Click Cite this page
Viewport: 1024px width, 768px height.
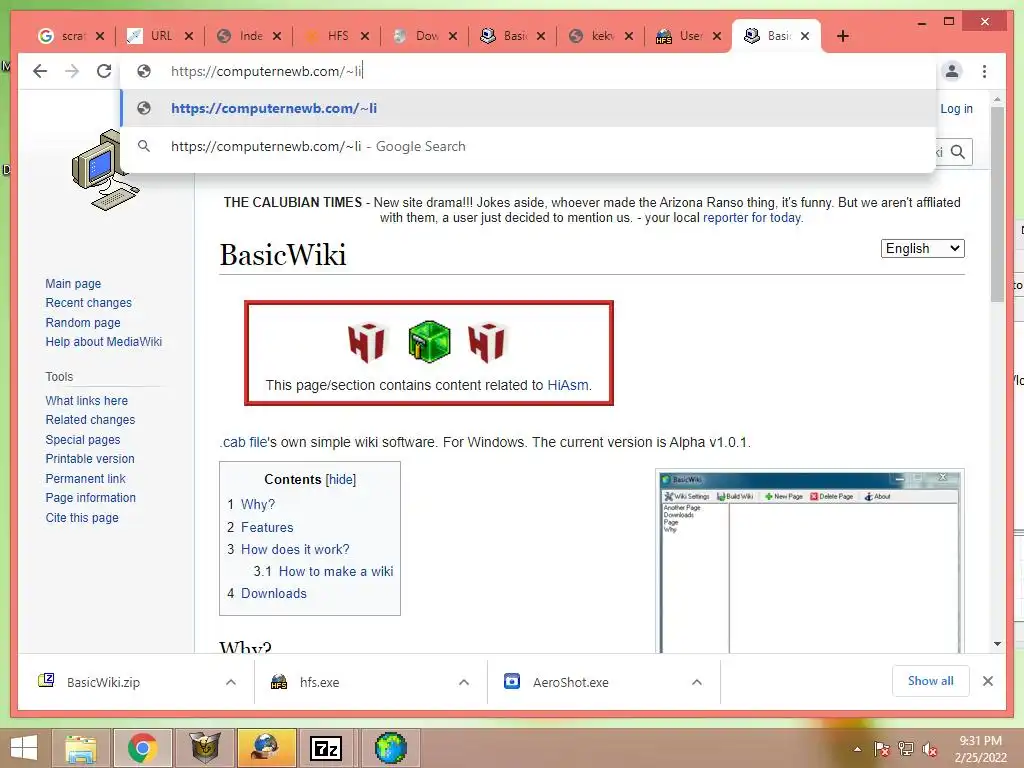point(82,518)
